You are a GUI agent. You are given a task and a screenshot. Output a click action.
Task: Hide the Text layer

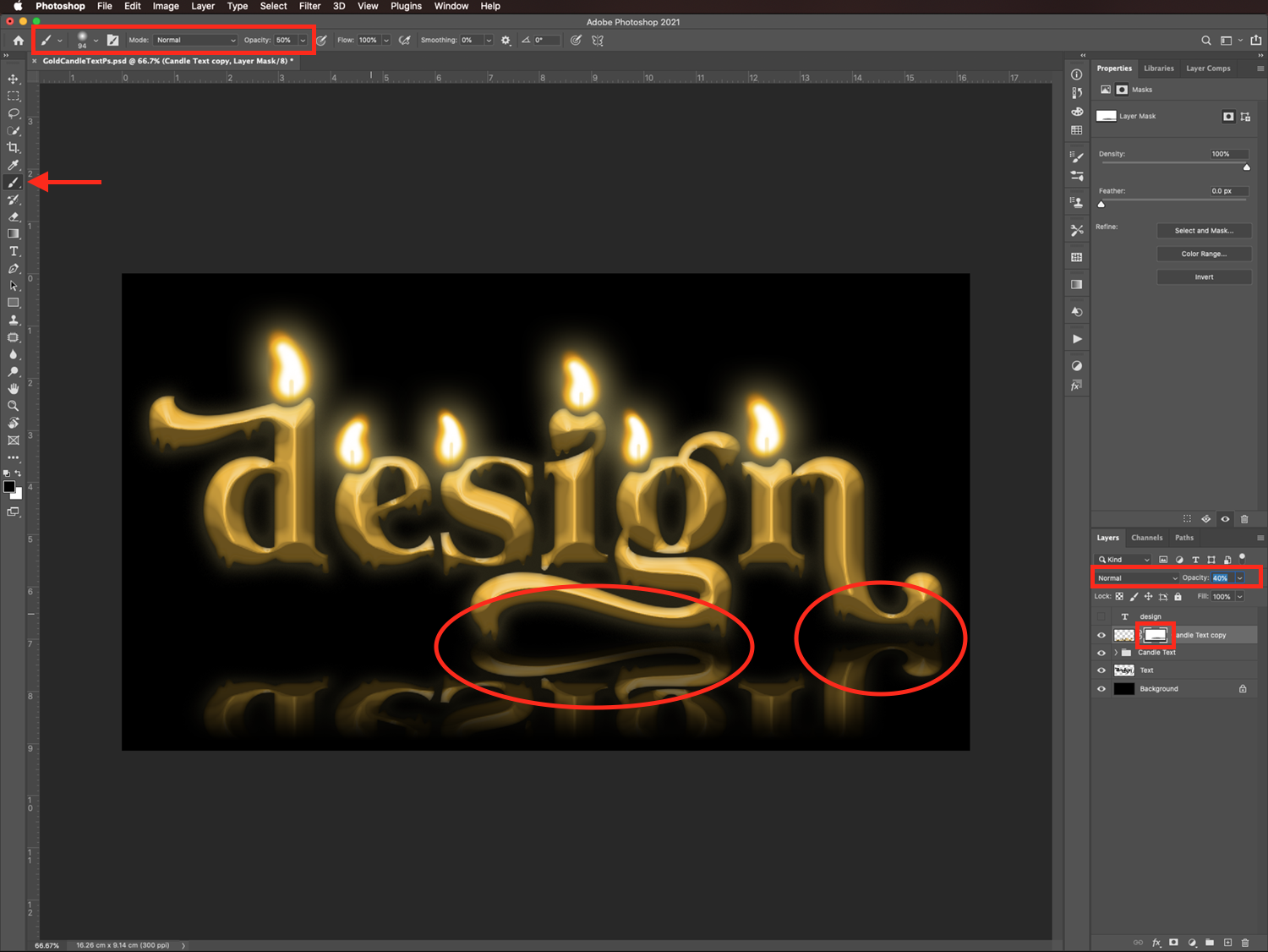coord(1101,670)
